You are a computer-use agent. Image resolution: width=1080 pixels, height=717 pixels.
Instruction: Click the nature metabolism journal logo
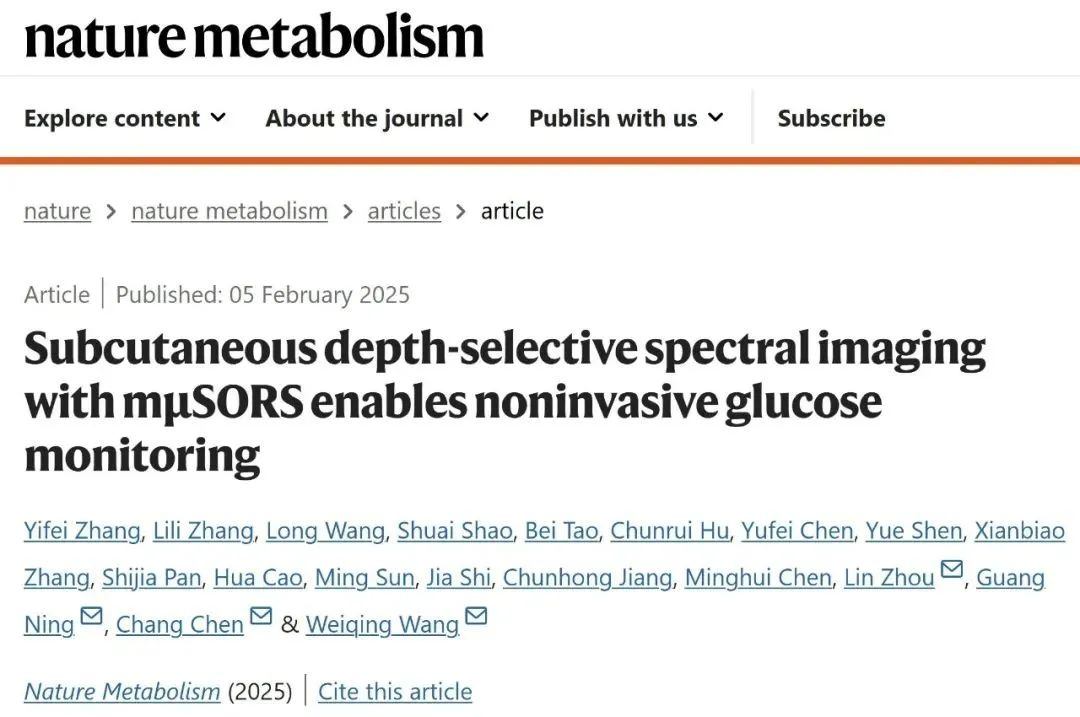[254, 36]
